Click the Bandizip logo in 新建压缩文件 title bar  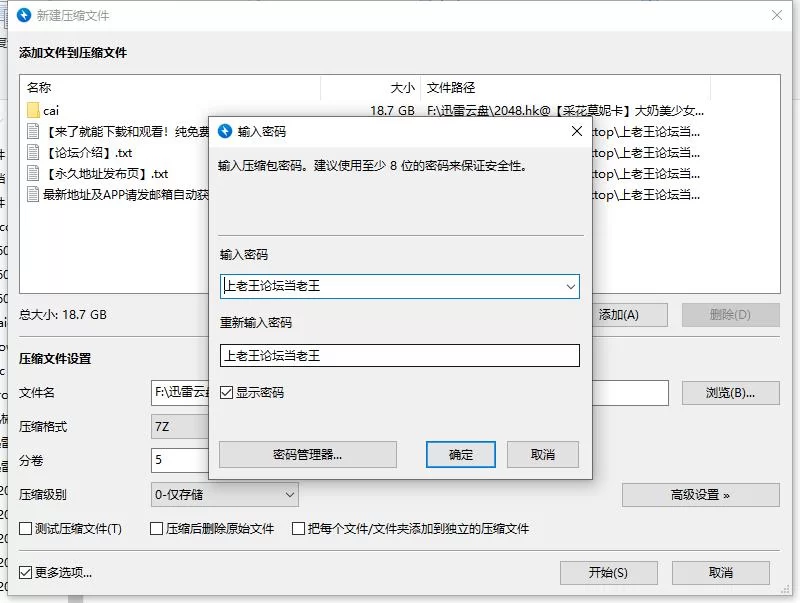coord(24,15)
